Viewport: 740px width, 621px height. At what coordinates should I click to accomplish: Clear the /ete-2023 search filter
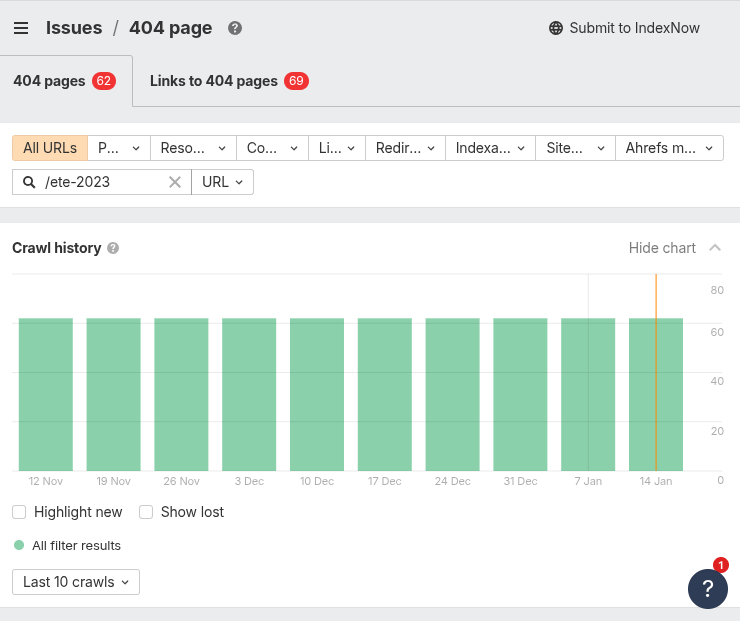pyautogui.click(x=175, y=182)
